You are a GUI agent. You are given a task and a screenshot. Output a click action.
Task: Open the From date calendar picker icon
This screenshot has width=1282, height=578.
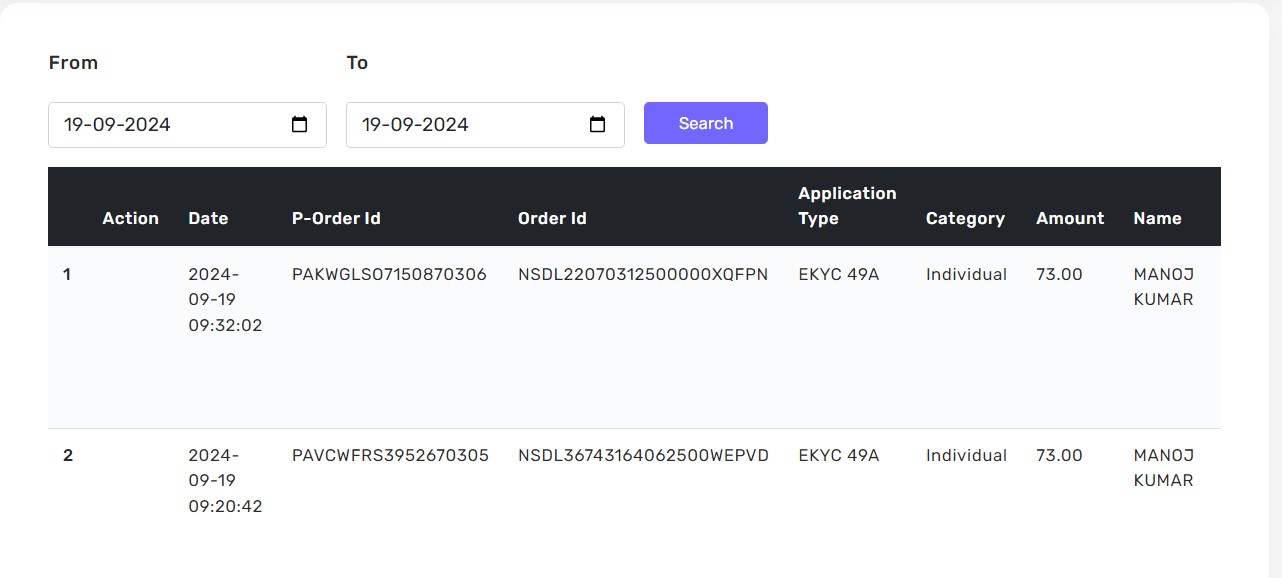(x=299, y=125)
